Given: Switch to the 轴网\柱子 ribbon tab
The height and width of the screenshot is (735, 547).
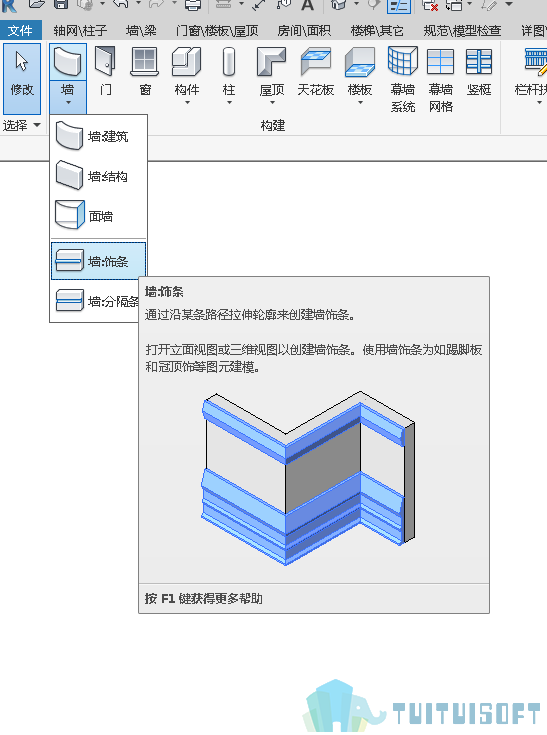Looking at the screenshot, I should (x=80, y=30).
